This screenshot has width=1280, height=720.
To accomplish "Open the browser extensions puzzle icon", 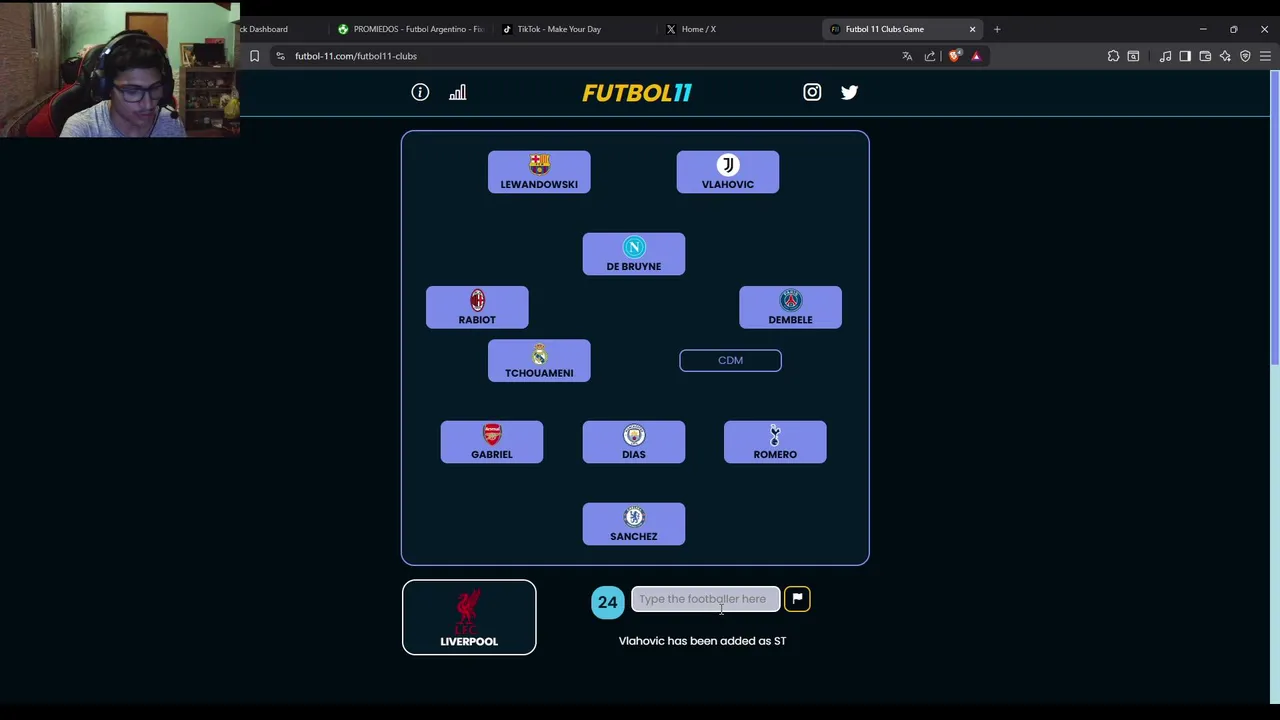I will tap(1113, 56).
